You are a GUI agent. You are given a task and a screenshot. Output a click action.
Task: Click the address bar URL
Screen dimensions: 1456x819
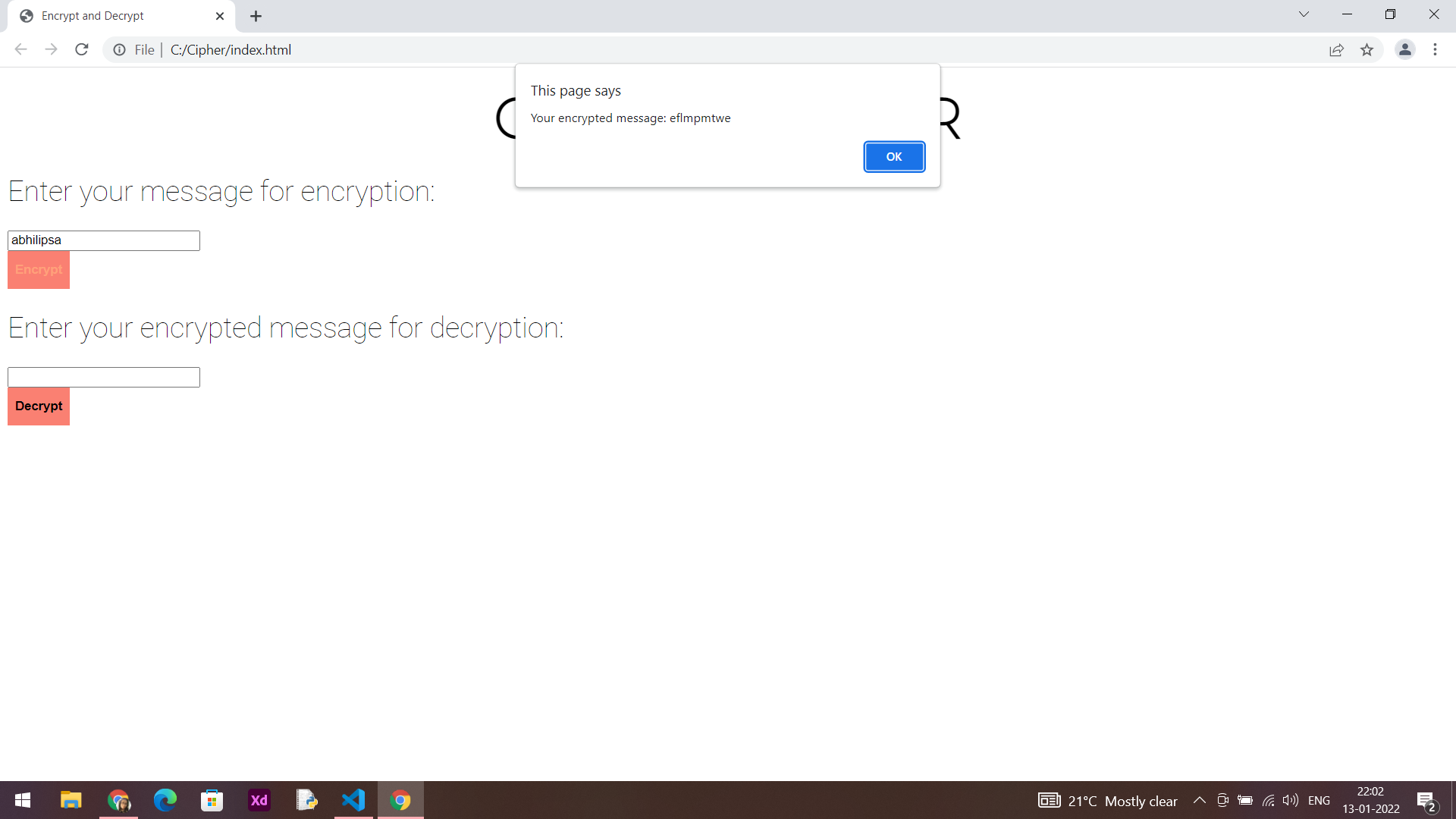[x=231, y=50]
